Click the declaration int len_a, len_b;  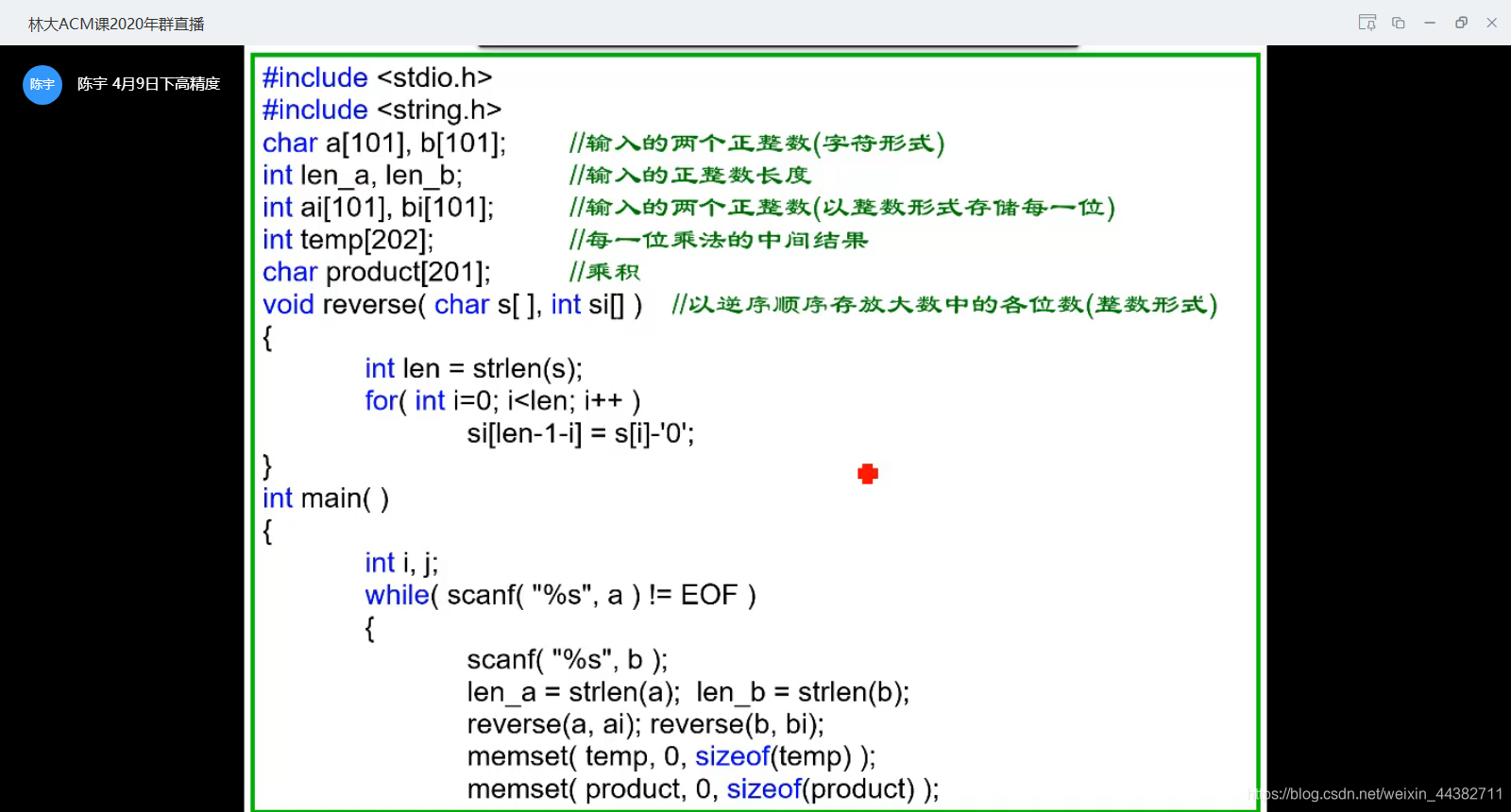point(363,176)
